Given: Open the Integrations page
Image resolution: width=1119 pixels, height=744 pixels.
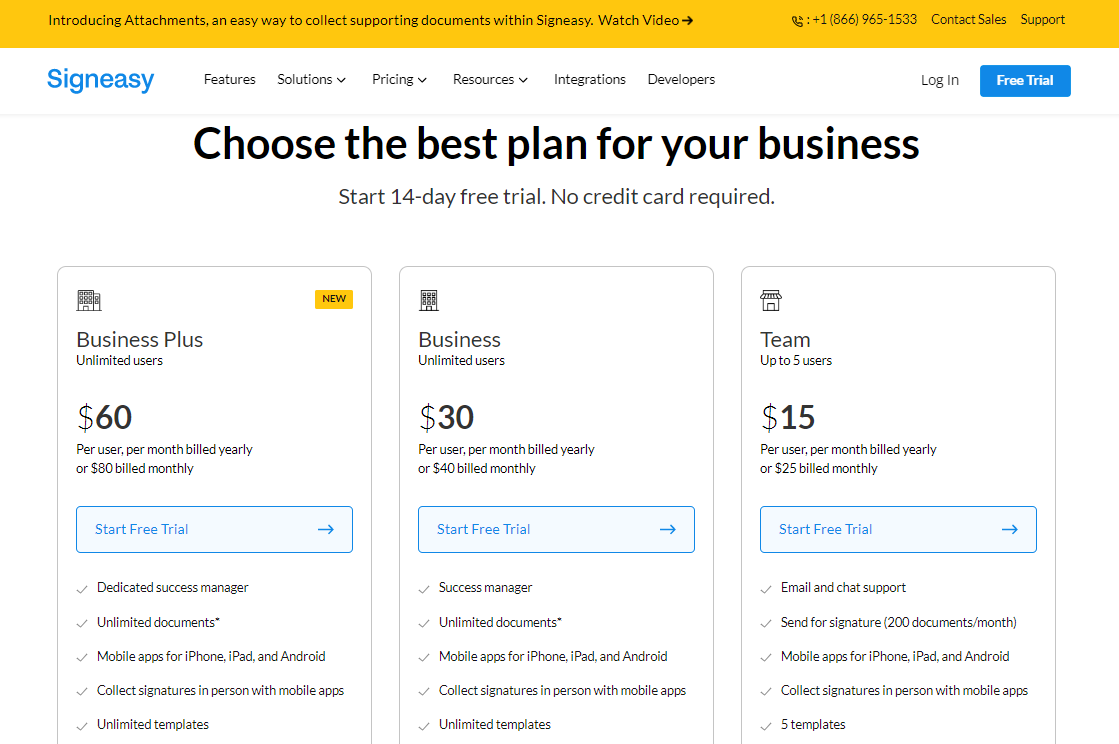Looking at the screenshot, I should (589, 79).
